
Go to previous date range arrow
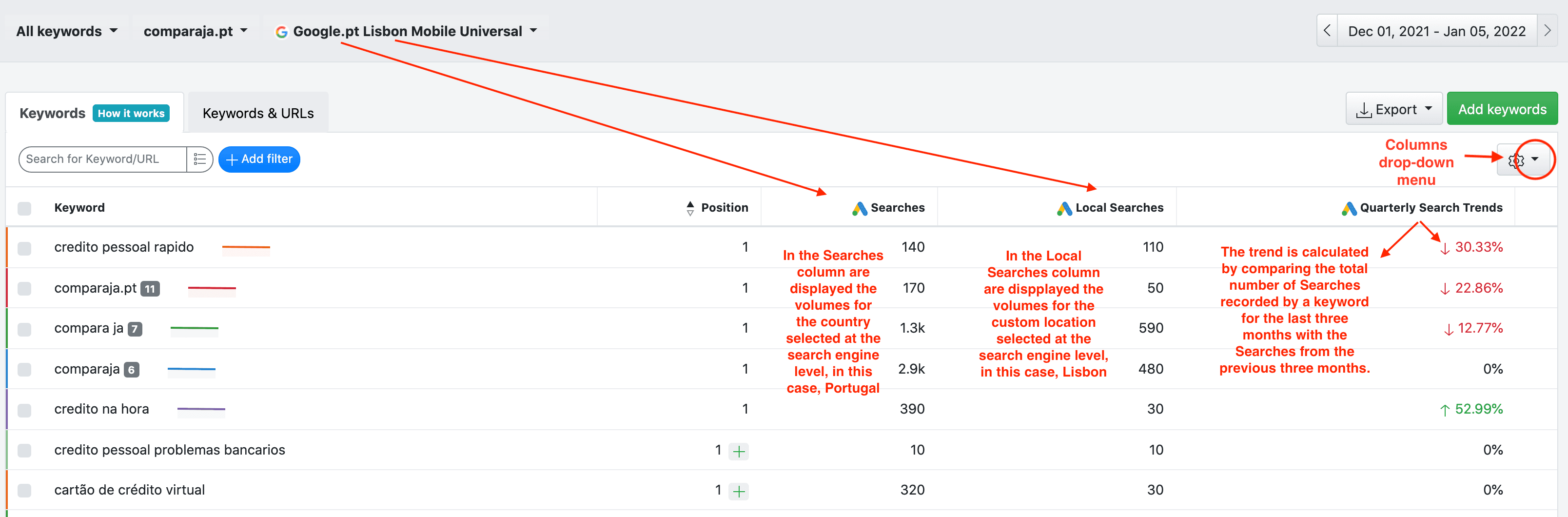tap(1327, 30)
